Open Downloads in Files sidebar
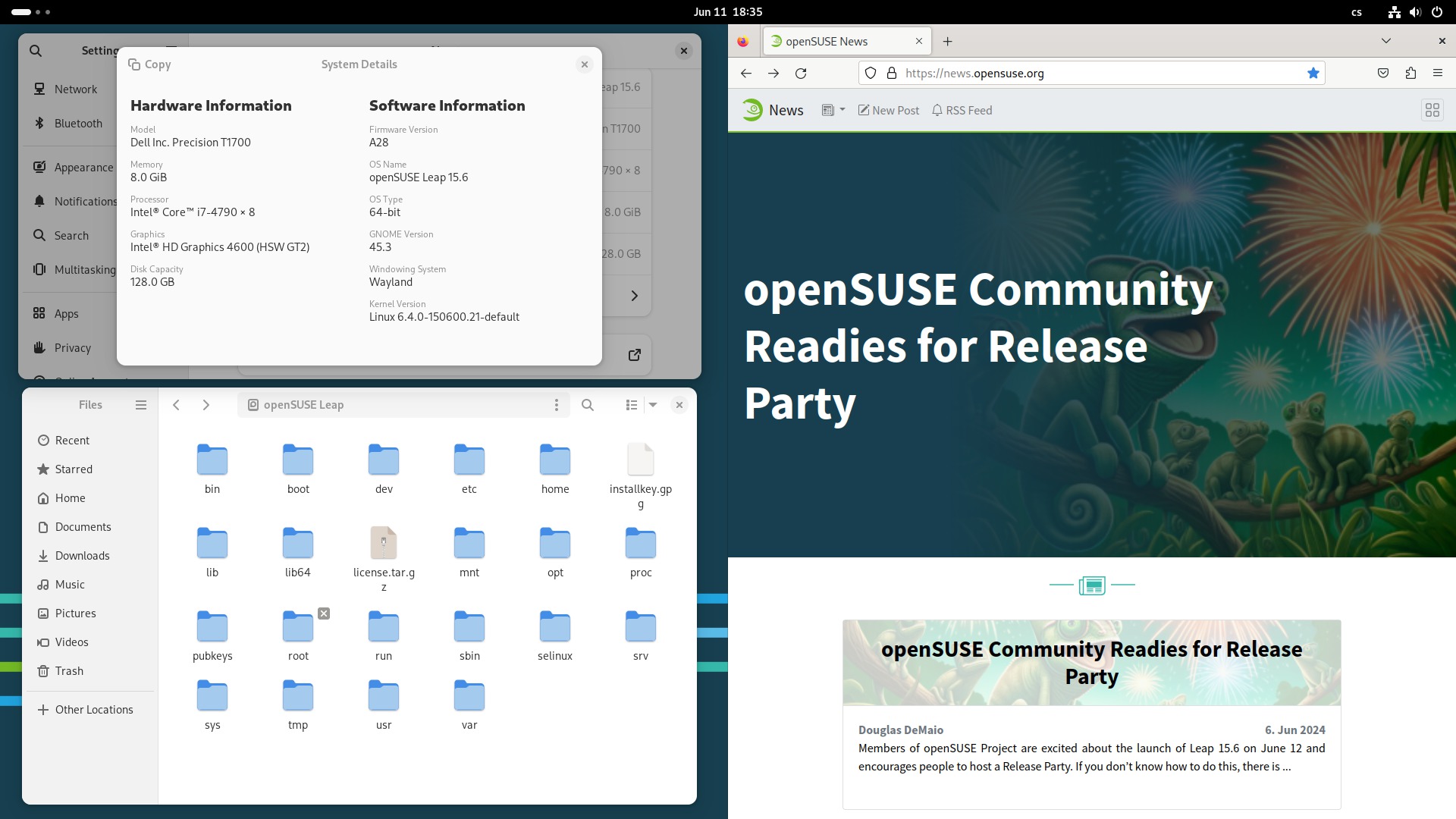Image resolution: width=1456 pixels, height=819 pixels. point(90,556)
